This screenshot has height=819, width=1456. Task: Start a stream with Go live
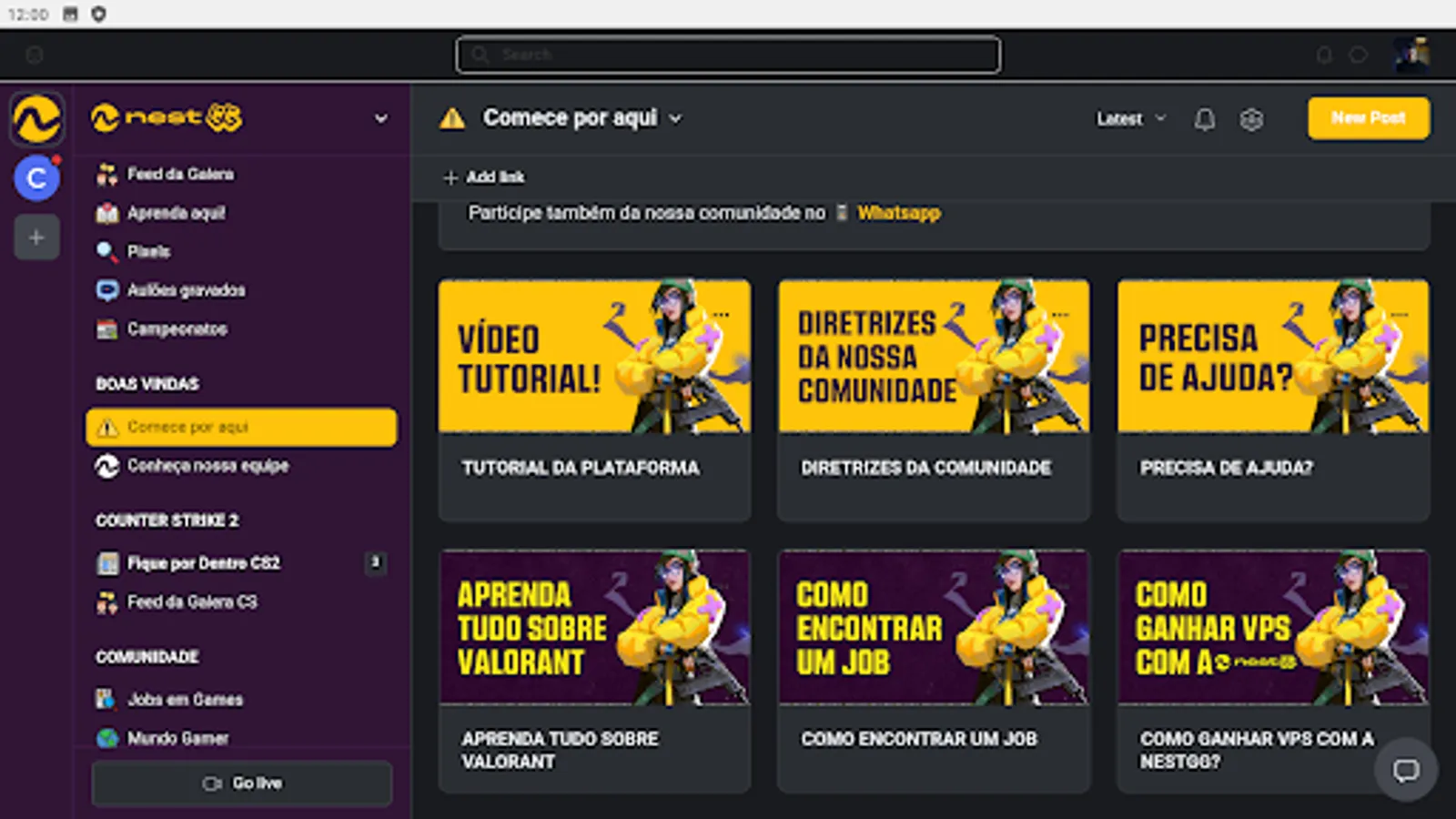[242, 784]
